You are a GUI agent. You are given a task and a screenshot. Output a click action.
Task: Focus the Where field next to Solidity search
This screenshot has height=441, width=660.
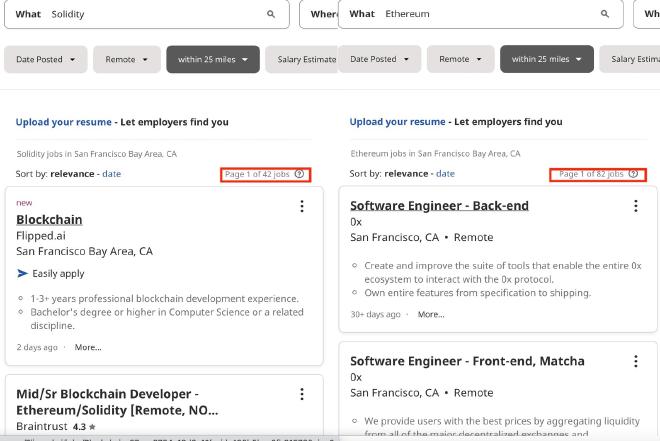(319, 14)
